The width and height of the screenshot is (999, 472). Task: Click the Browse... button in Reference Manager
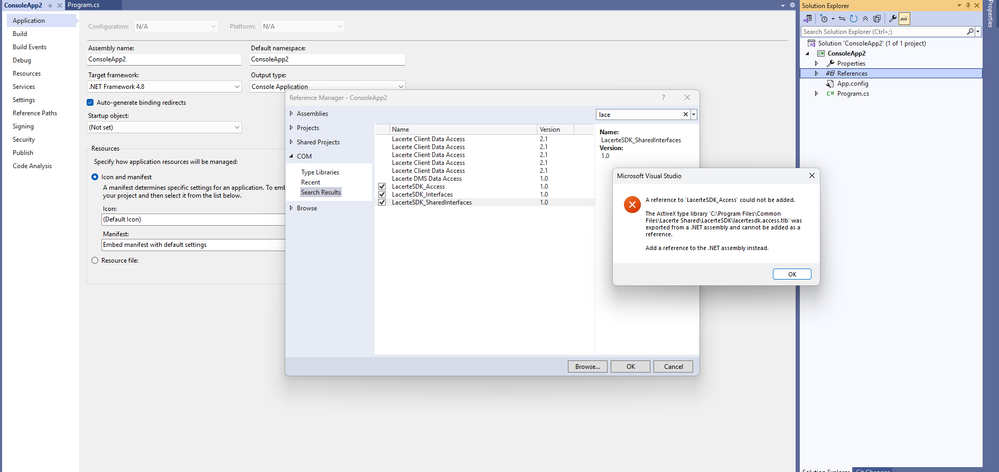coord(587,366)
